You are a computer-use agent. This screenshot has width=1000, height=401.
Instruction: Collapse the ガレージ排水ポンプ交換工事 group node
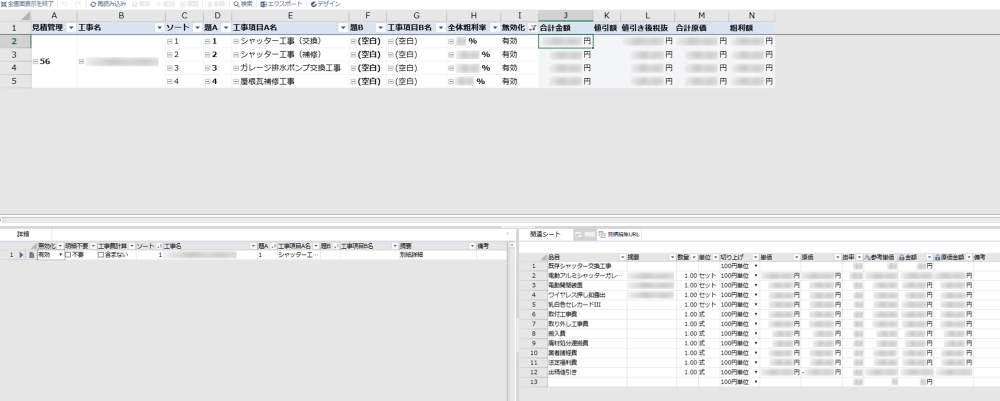235,68
